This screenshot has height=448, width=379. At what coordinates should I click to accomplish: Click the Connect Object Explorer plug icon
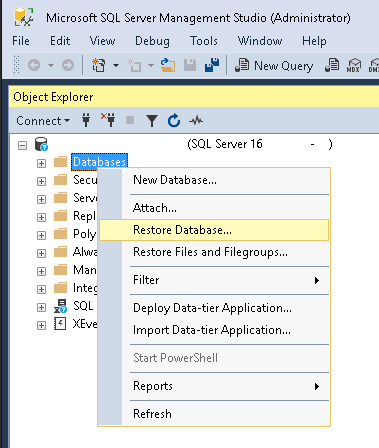[86, 120]
